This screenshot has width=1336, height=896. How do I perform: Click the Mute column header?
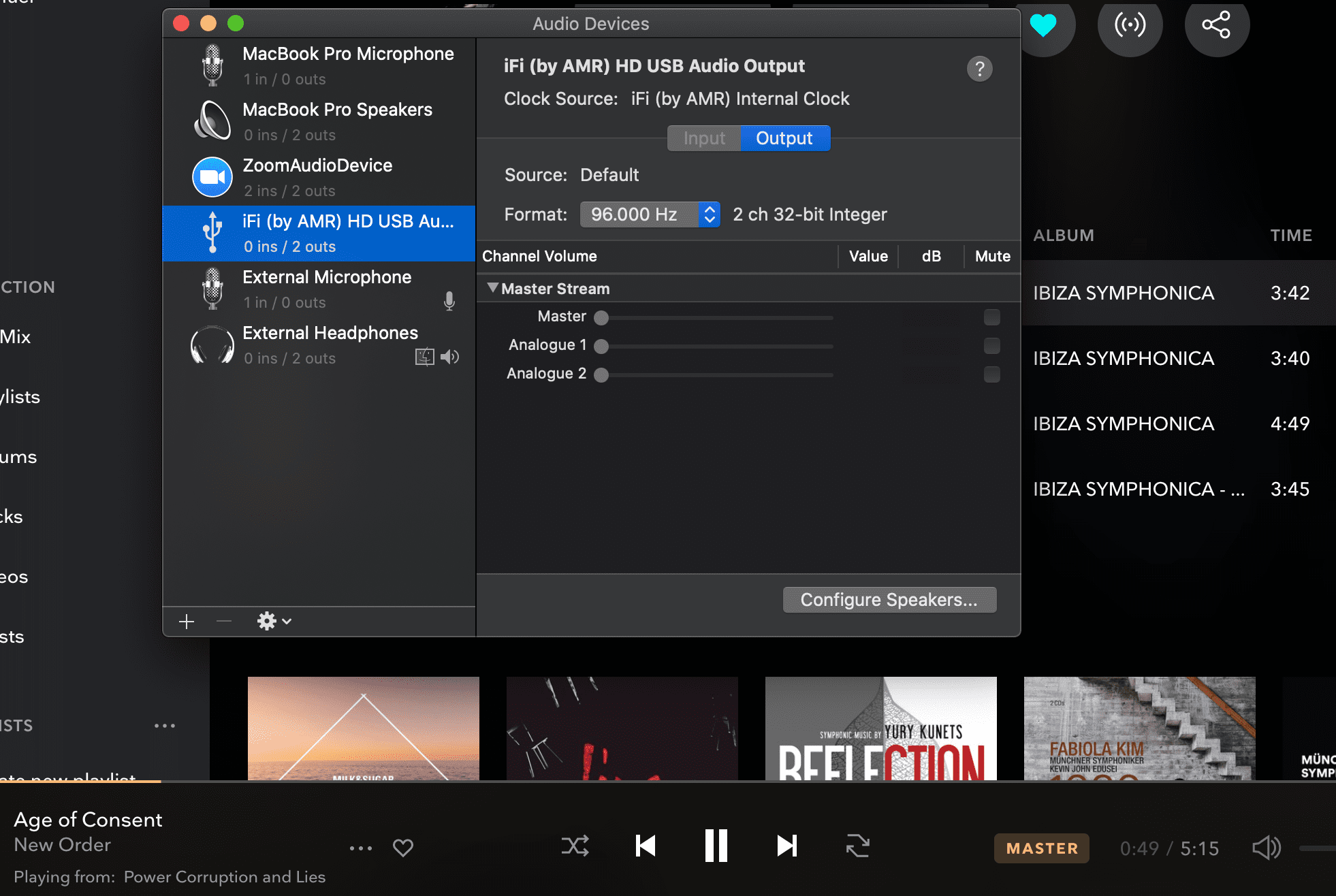tap(993, 257)
